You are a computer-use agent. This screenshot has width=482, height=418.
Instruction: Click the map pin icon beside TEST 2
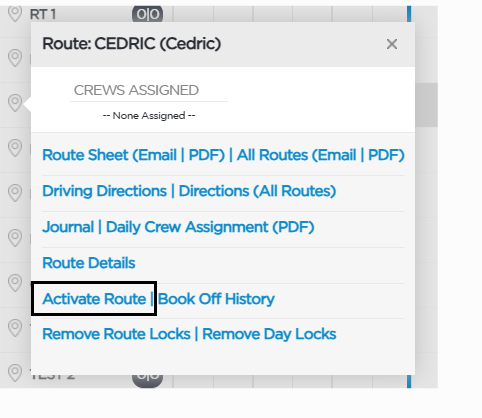click(15, 373)
